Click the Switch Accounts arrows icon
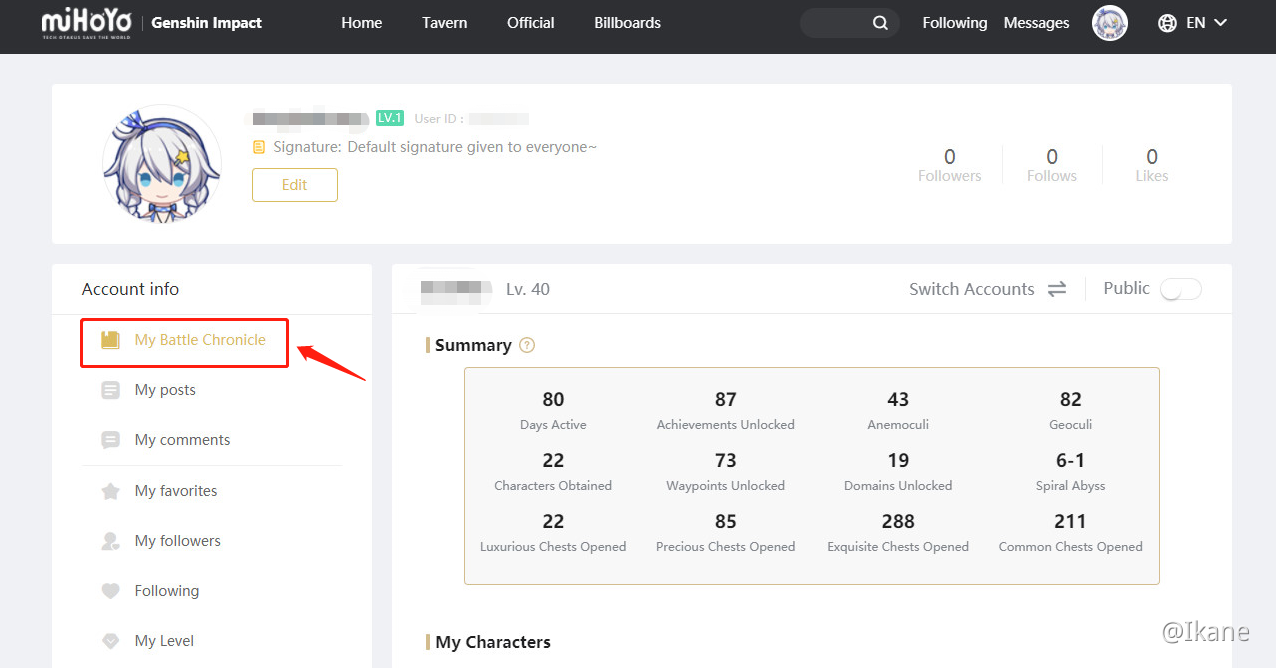This screenshot has height=670, width=1276. coord(1057,289)
